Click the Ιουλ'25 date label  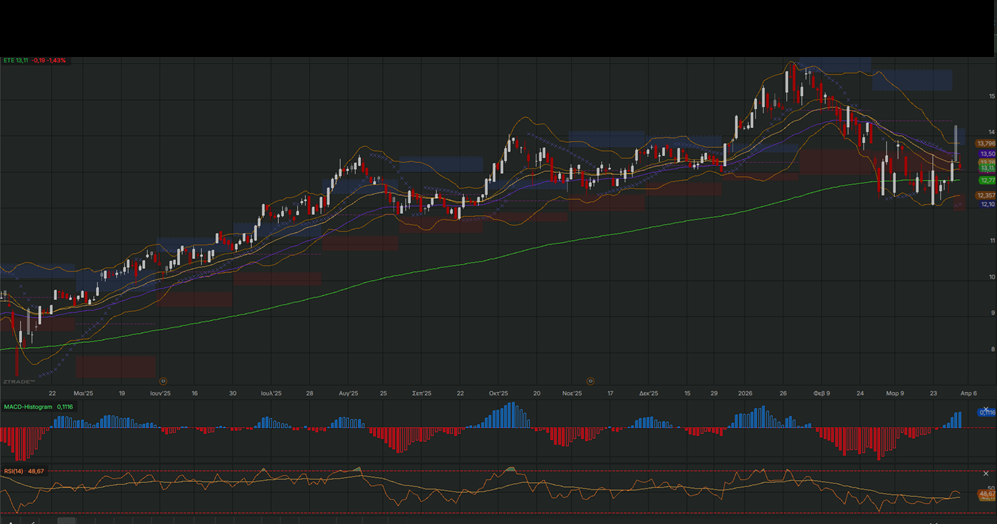(x=271, y=394)
